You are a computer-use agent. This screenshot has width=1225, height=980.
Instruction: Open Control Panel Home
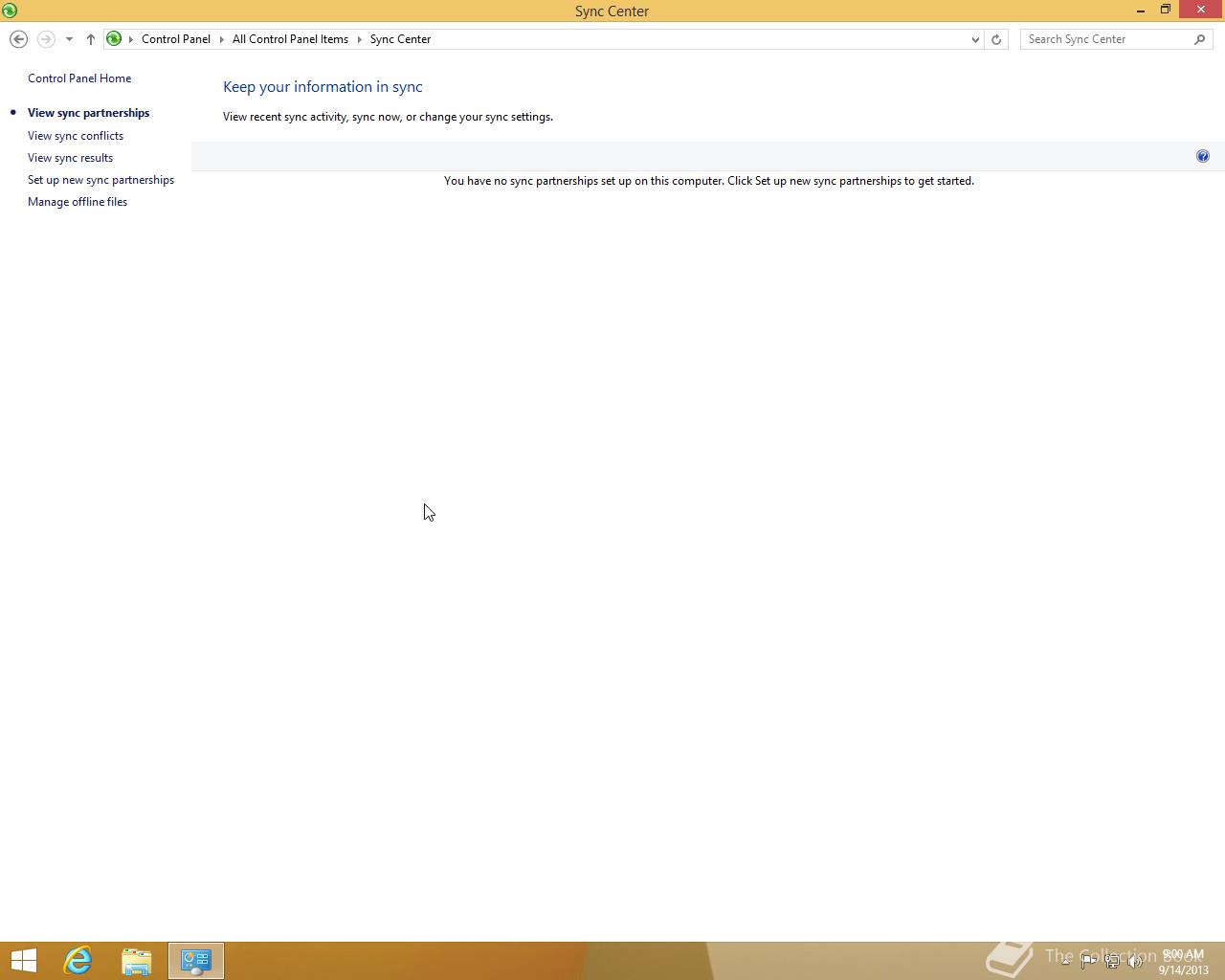click(x=79, y=78)
